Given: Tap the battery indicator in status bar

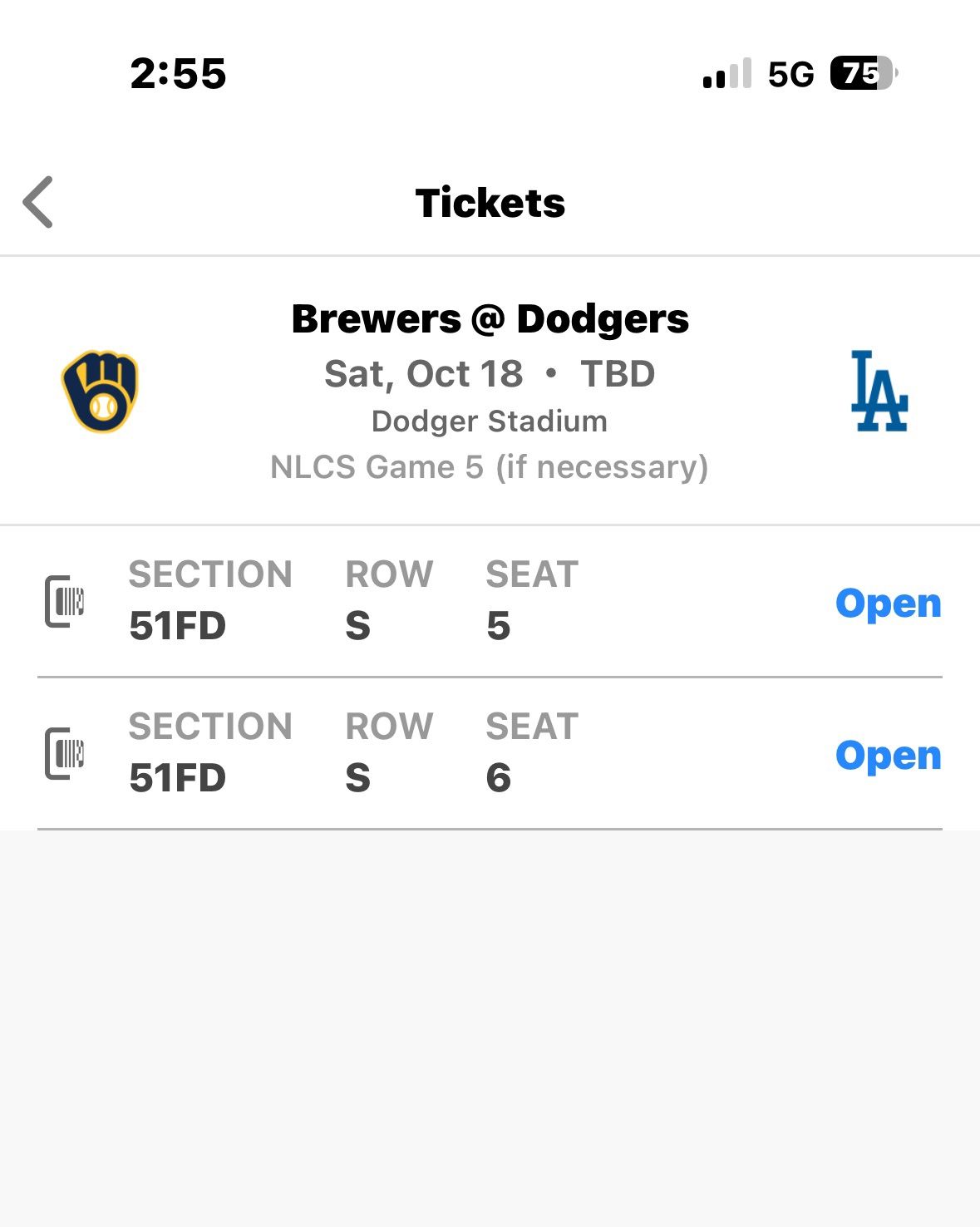Looking at the screenshot, I should tap(863, 73).
